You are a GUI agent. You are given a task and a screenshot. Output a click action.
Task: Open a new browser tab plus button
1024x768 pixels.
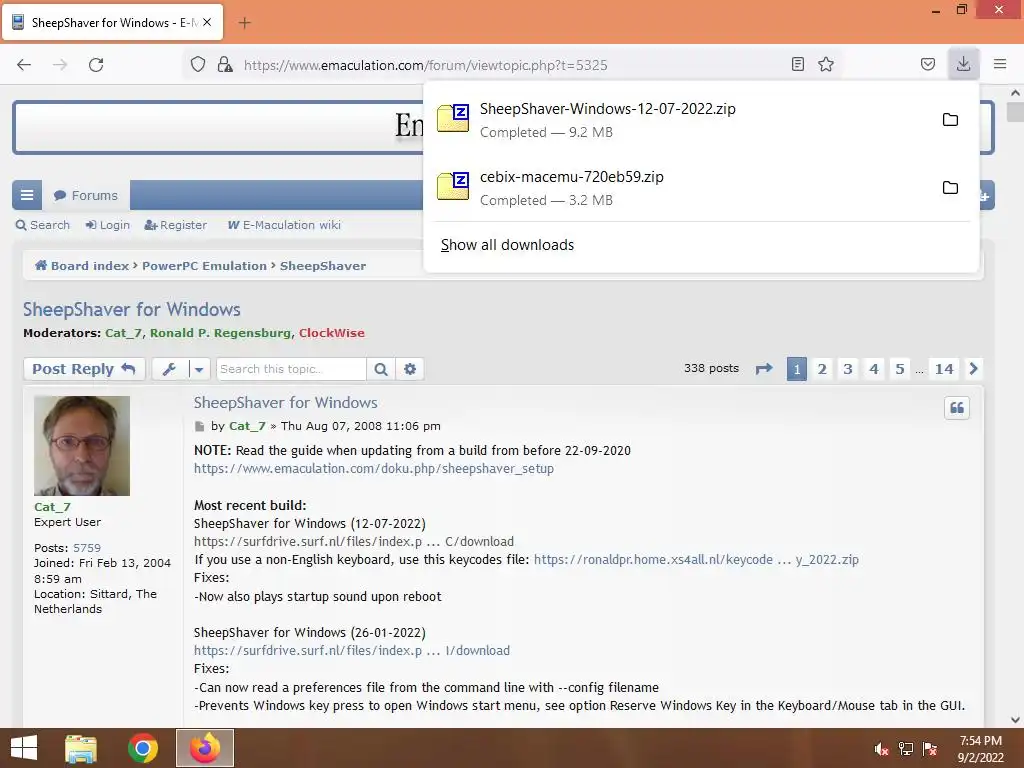click(244, 23)
